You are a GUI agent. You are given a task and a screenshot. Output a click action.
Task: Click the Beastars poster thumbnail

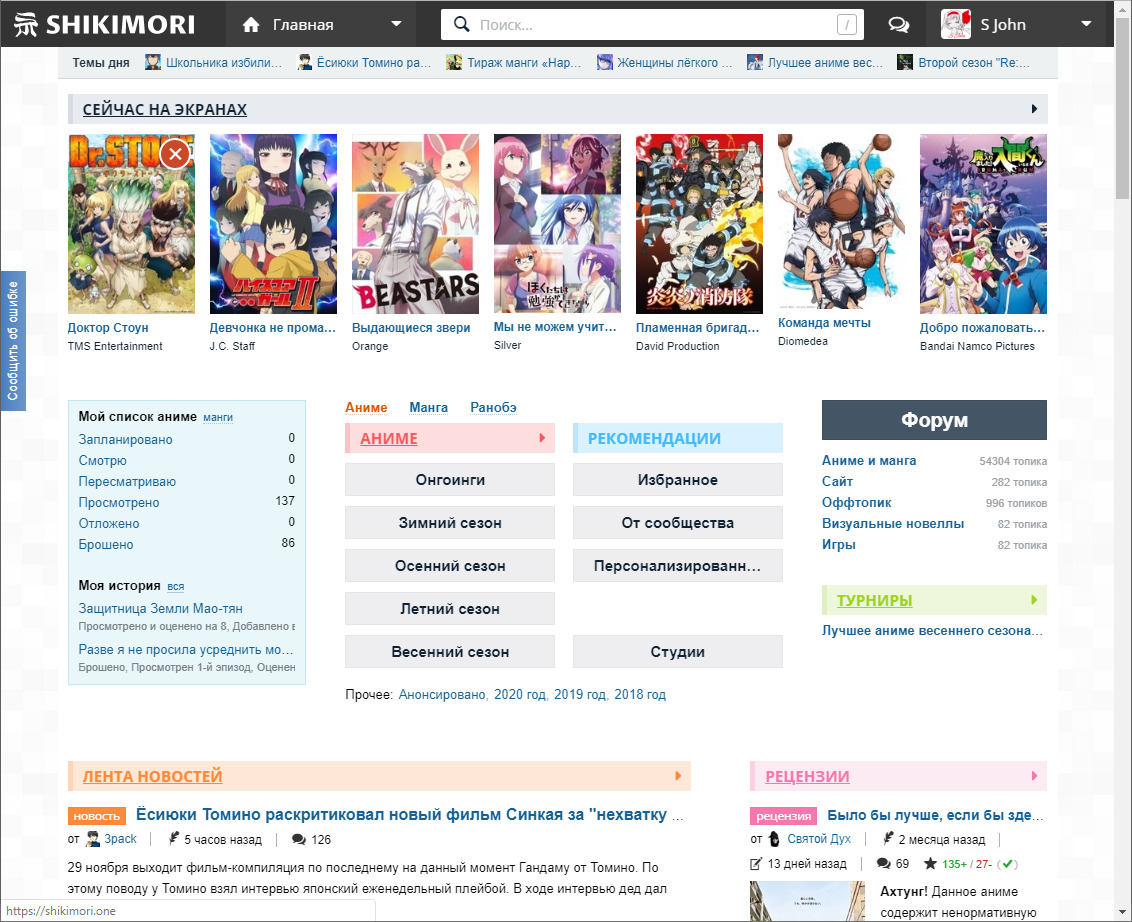tap(415, 224)
